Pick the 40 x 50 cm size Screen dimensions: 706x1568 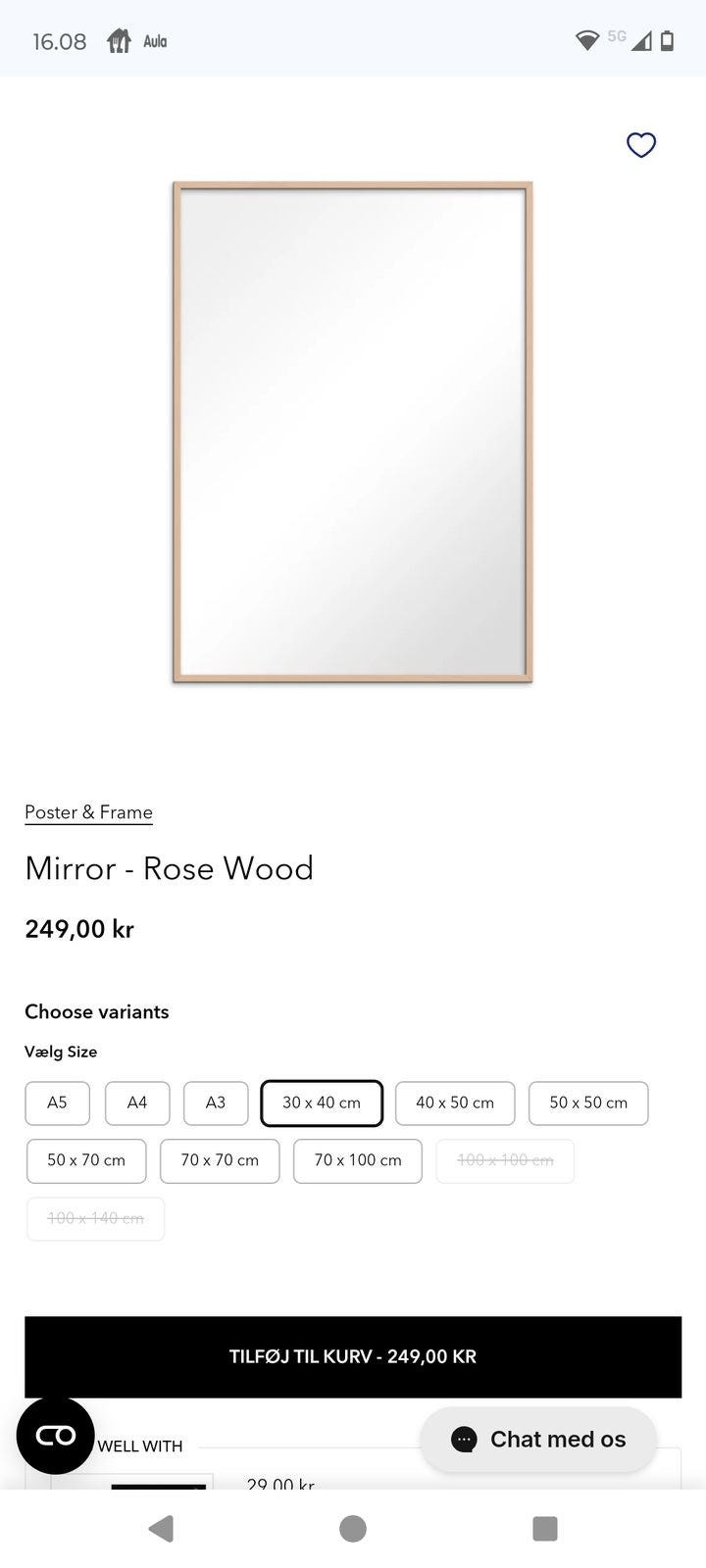click(455, 1102)
